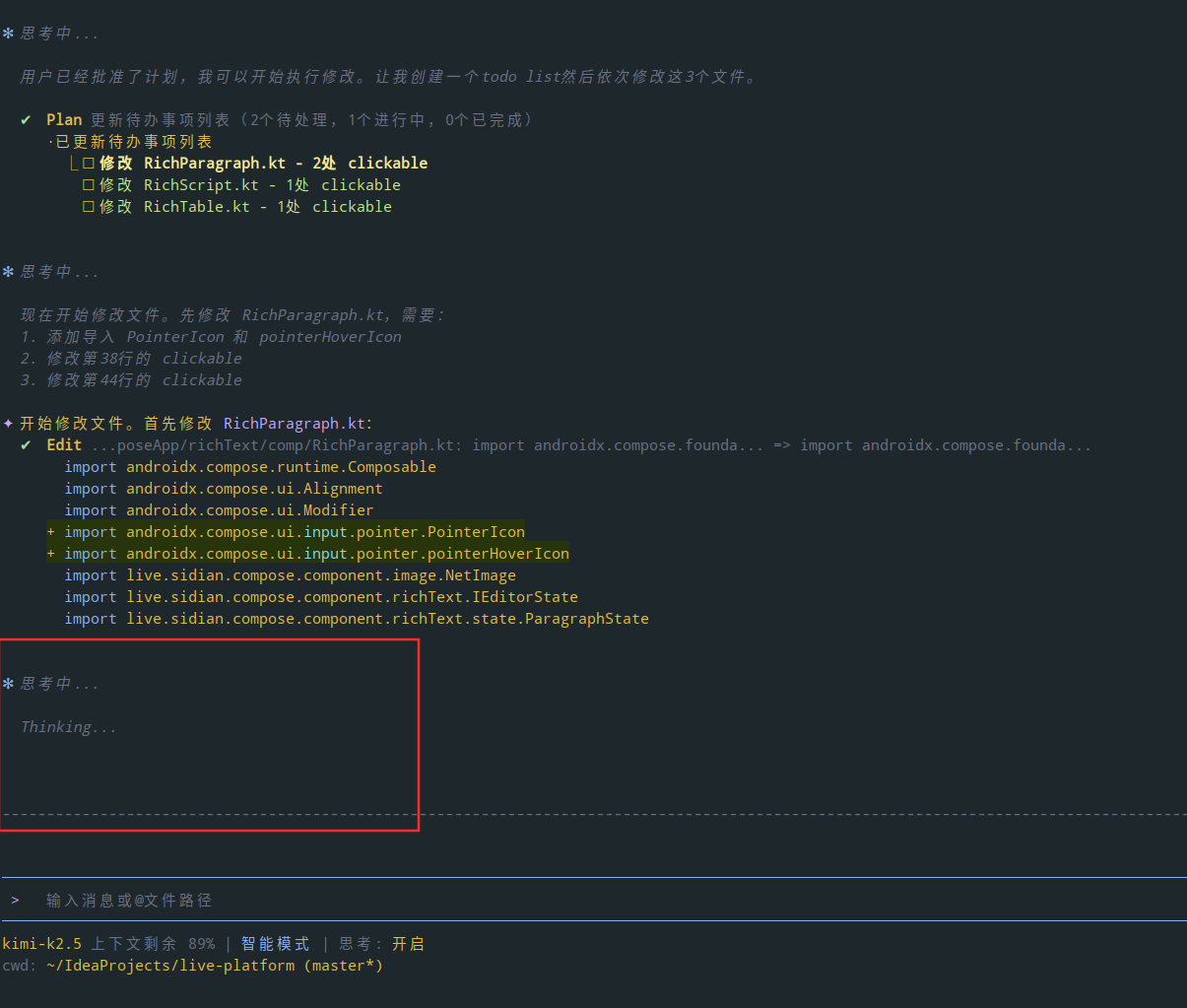The image size is (1187, 1008).
Task: Click the asterisk beside the topmost 思考中
Action: point(8,34)
